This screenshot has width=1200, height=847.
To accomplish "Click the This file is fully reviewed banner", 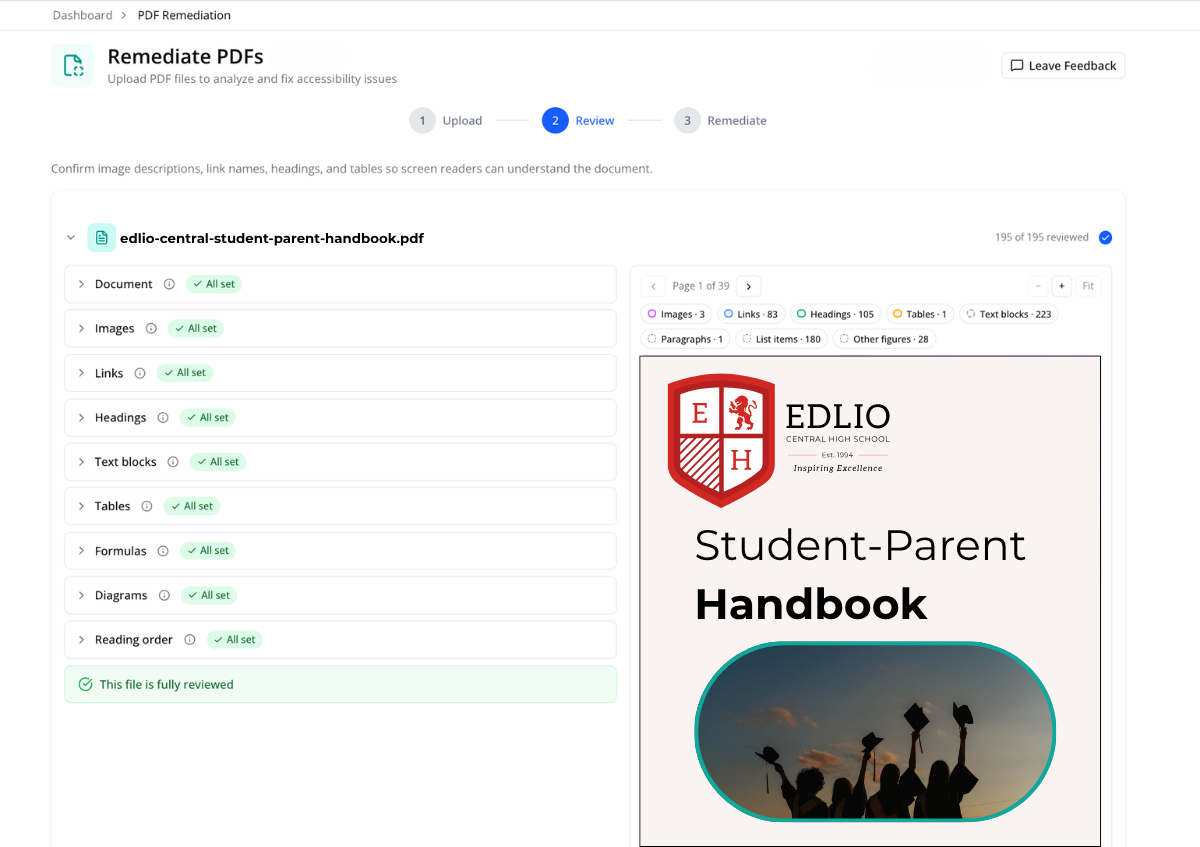I will coord(341,685).
